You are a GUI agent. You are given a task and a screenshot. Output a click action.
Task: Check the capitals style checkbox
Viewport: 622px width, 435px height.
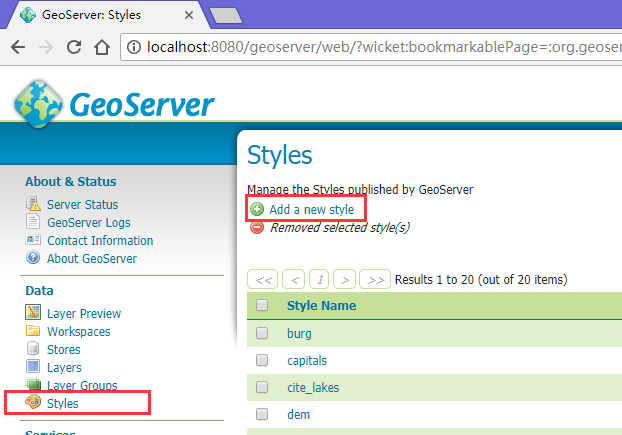pyautogui.click(x=262, y=360)
